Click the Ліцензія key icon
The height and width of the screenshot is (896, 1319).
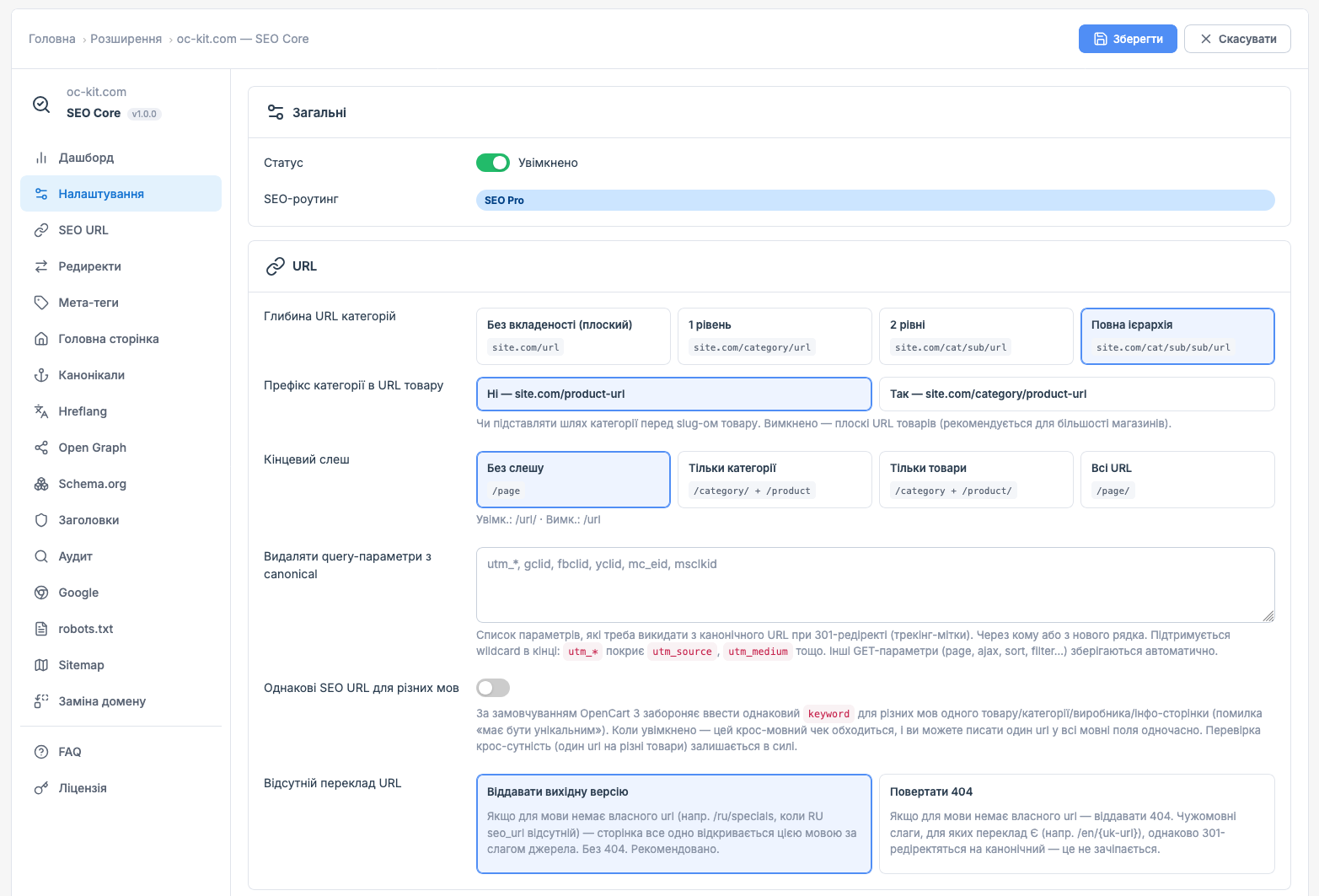point(41,788)
